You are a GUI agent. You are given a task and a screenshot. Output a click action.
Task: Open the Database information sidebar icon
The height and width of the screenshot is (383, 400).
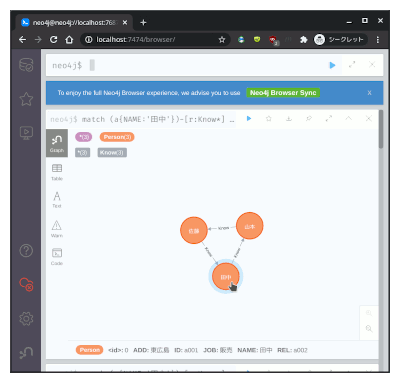tap(26, 65)
